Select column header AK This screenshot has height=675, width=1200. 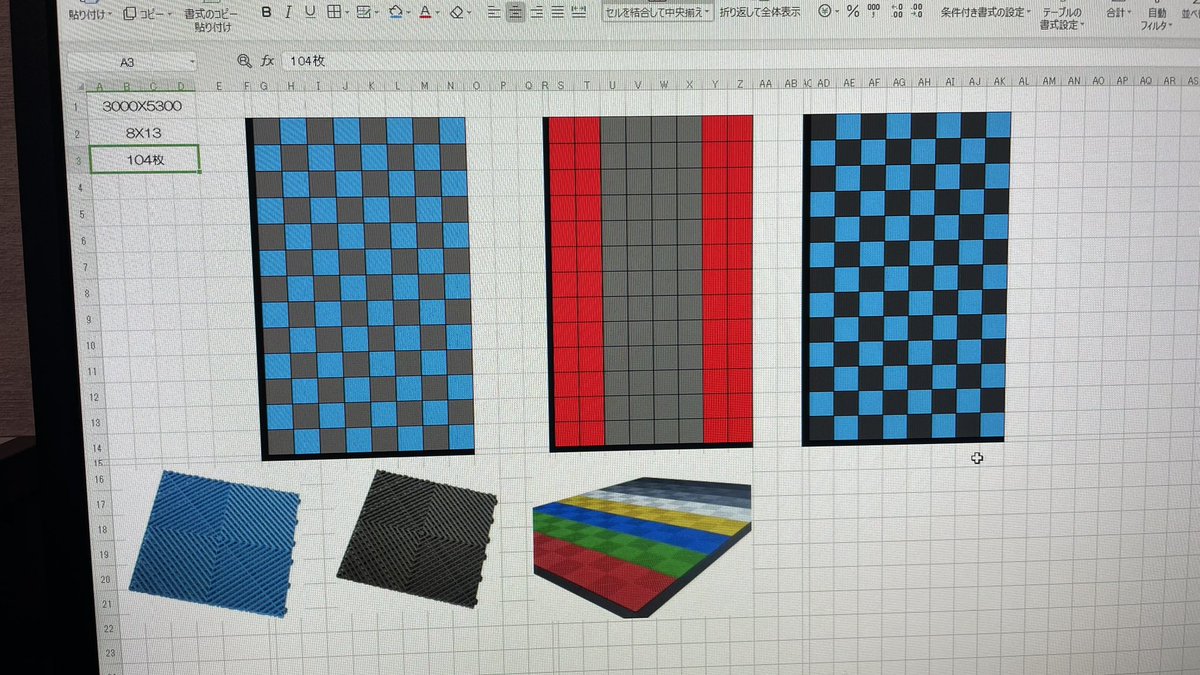pyautogui.click(x=997, y=82)
